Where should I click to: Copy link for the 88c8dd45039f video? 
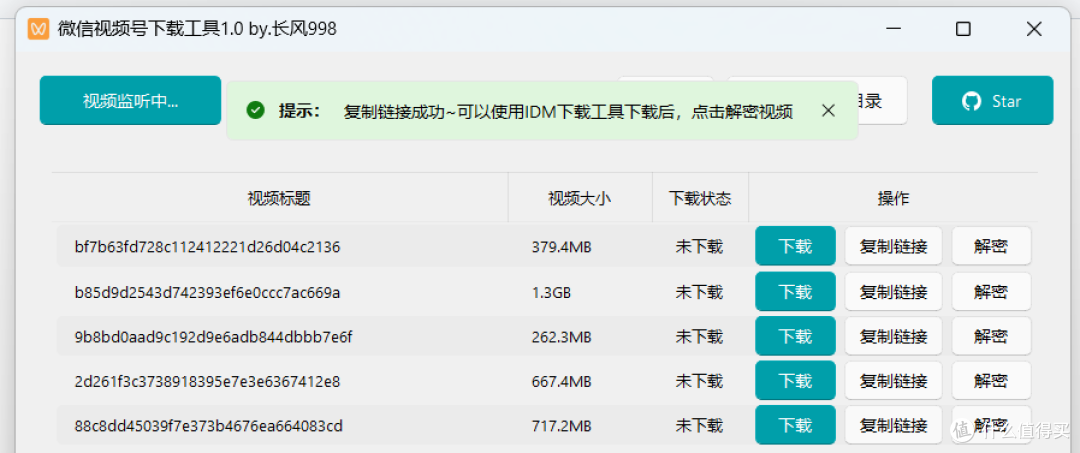(x=893, y=425)
